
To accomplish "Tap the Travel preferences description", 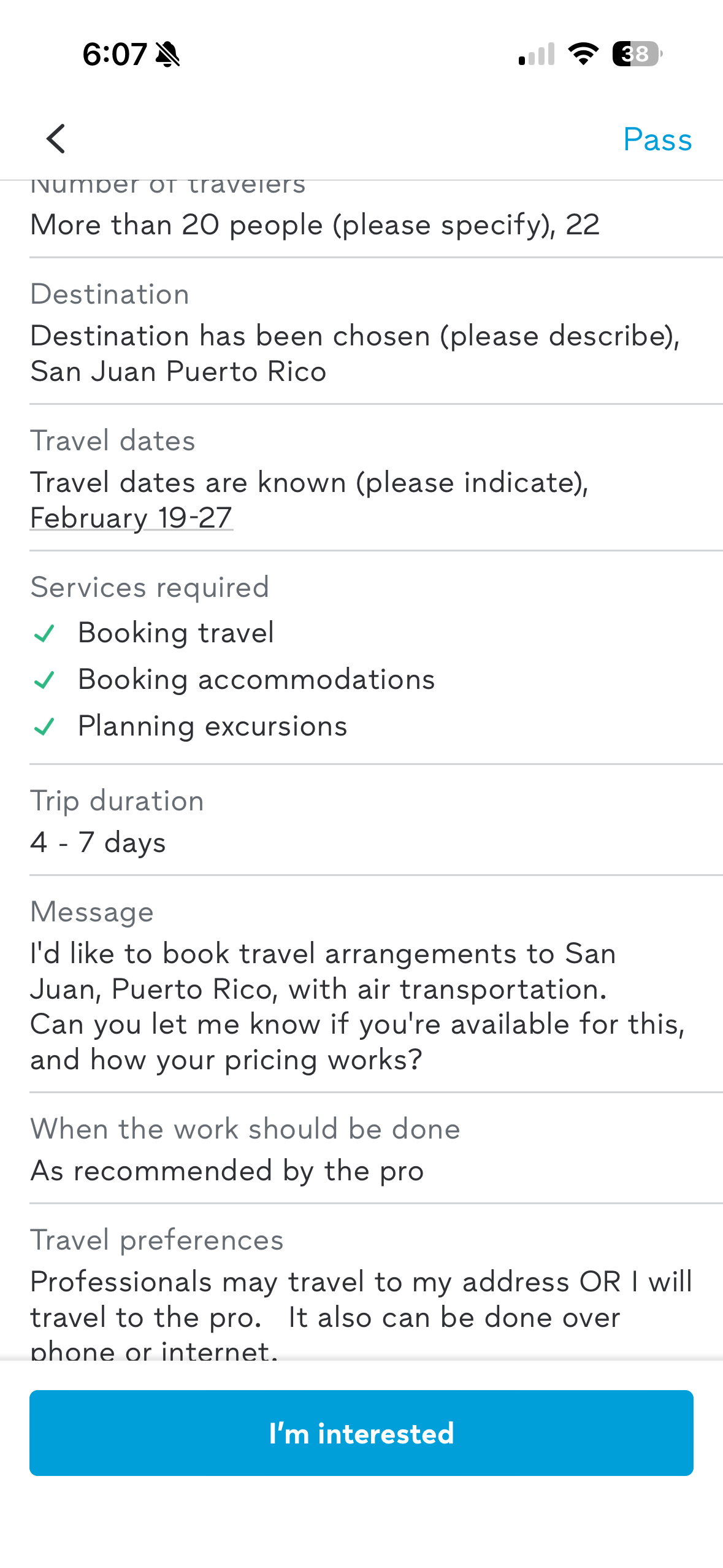I will [x=361, y=1299].
